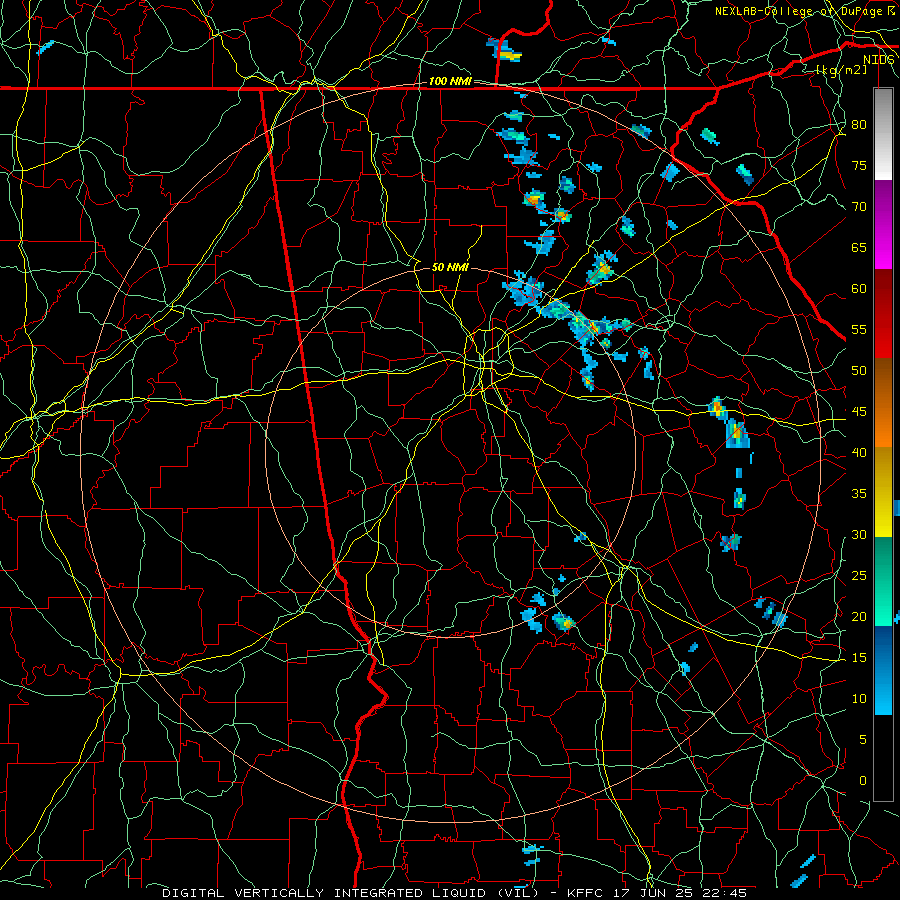Click the 40 value on the color scale
The width and height of the screenshot is (900, 900).
(x=859, y=452)
